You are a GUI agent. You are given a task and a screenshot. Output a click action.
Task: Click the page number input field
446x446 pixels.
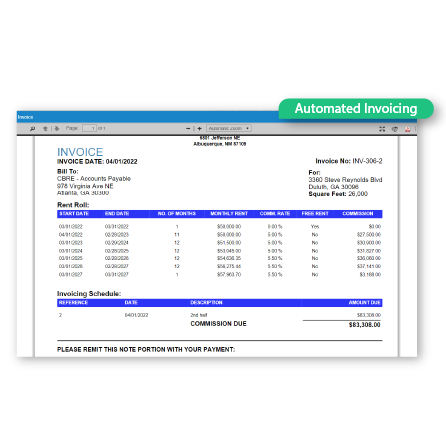click(89, 128)
